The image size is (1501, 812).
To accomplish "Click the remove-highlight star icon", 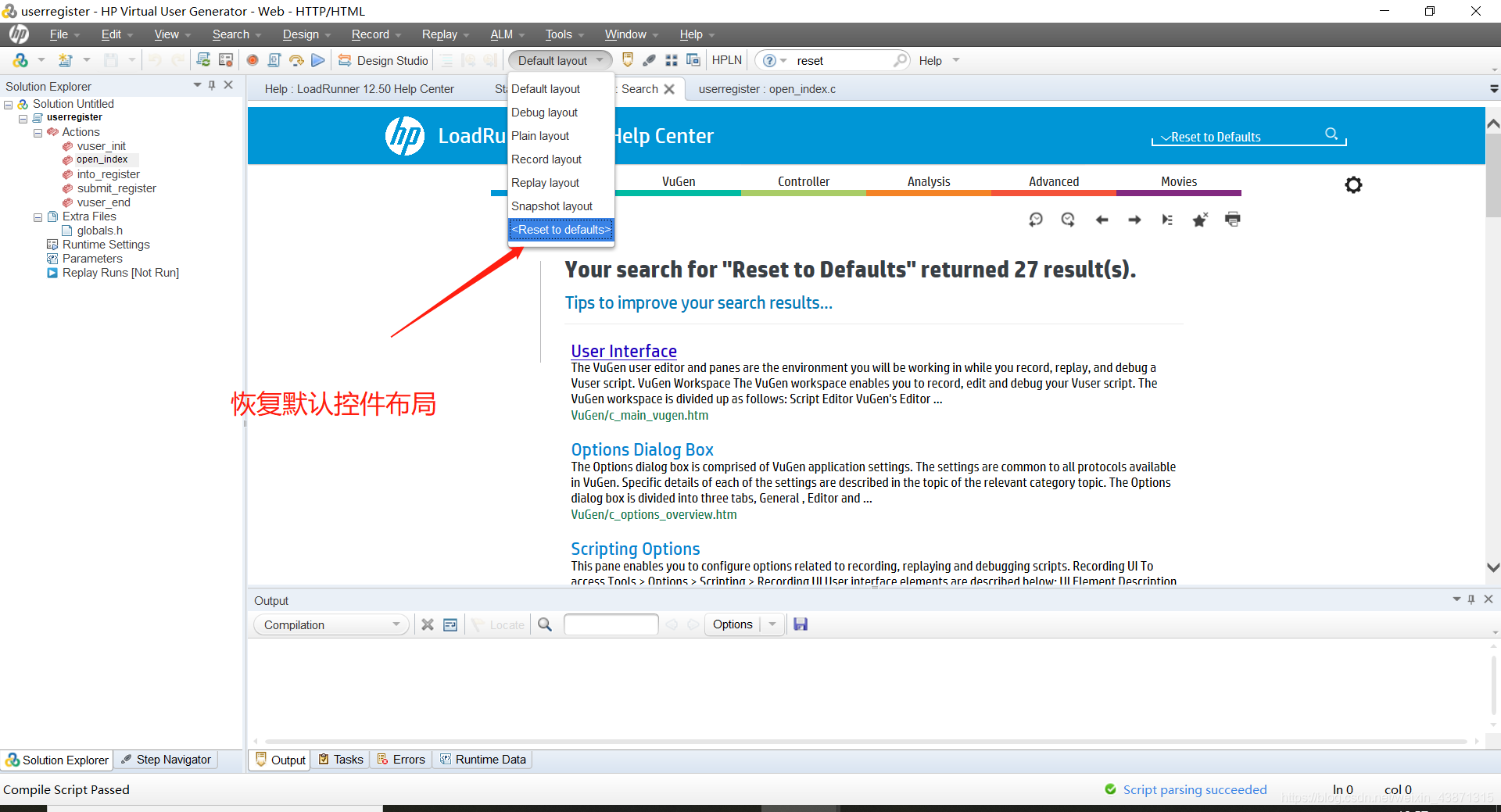I will pos(1200,220).
